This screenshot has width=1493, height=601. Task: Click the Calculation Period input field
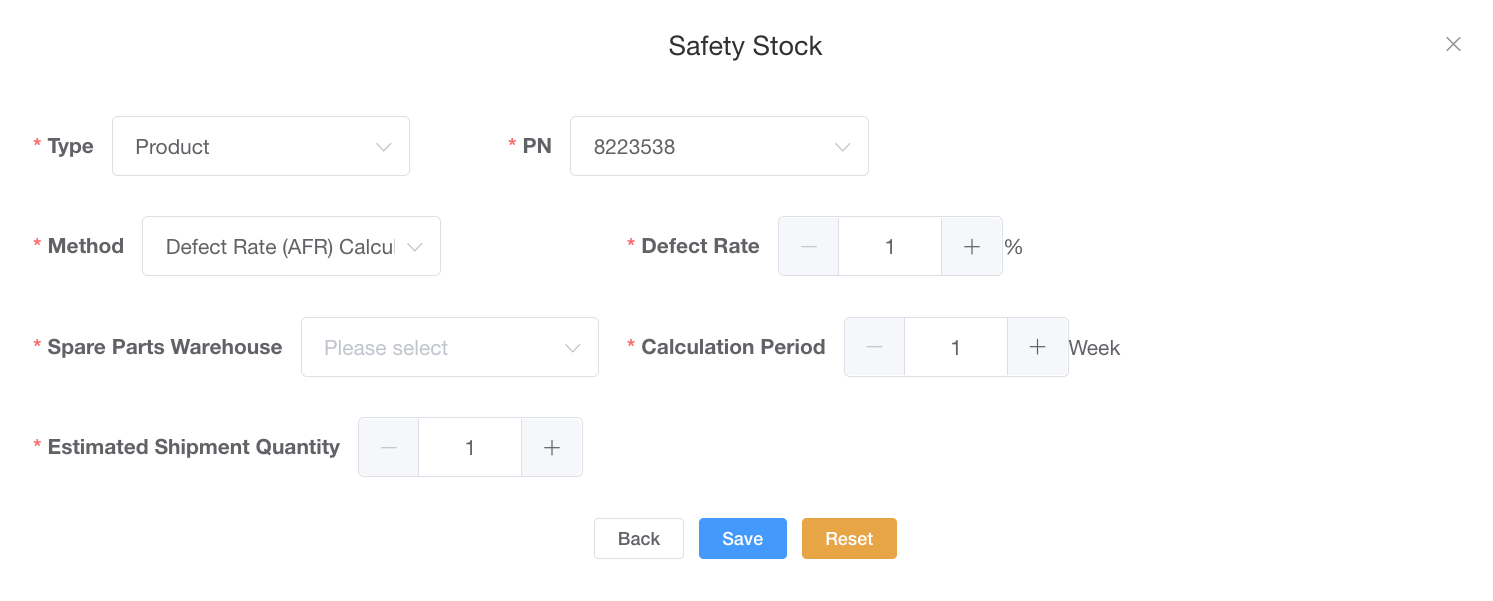point(955,348)
